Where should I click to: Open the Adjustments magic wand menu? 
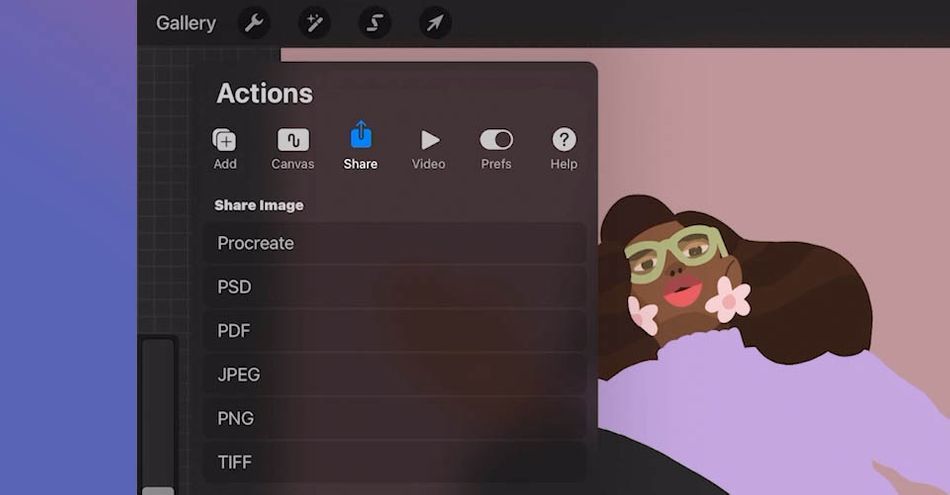coord(314,23)
